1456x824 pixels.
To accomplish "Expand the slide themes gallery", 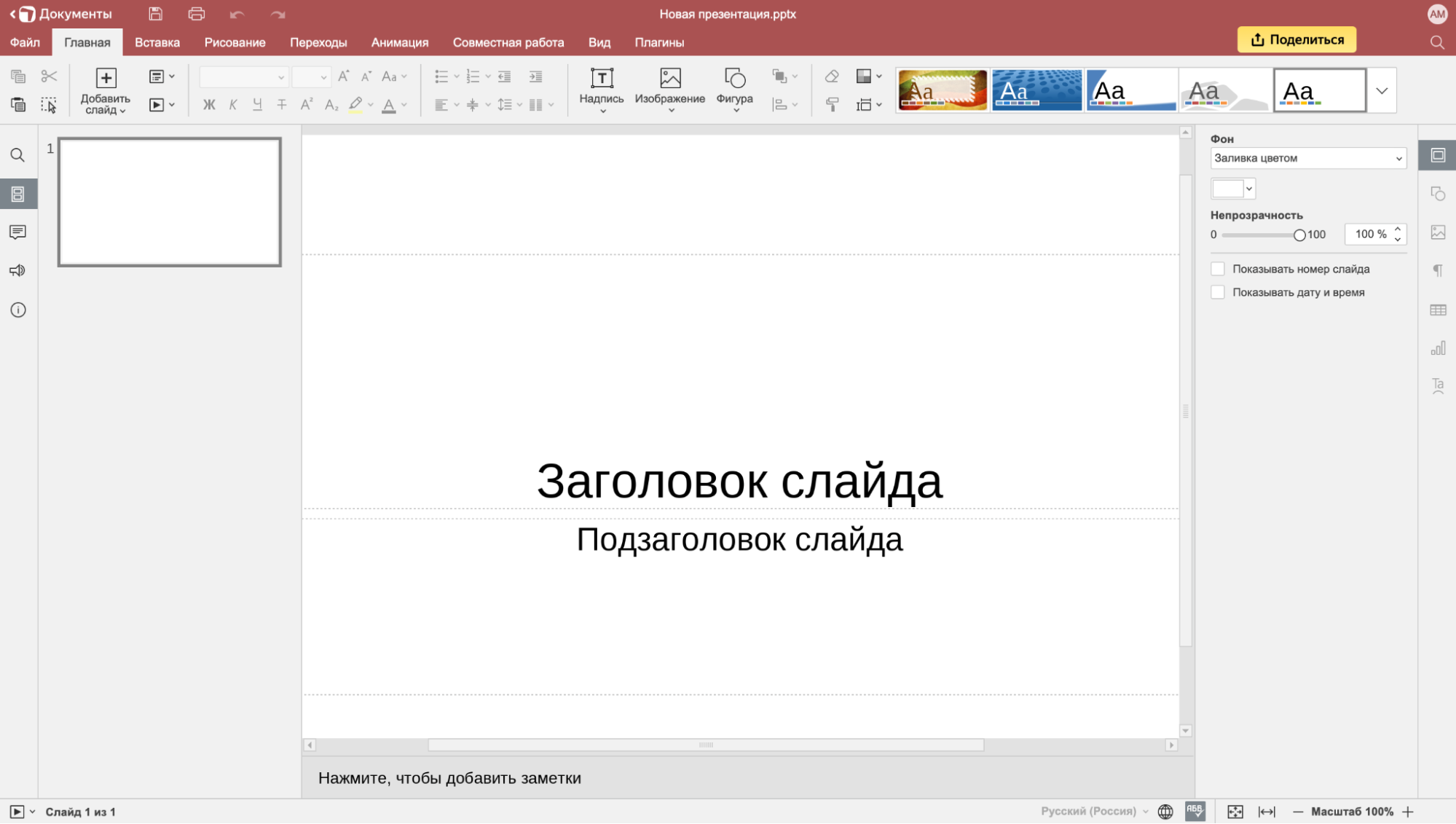I will click(x=1382, y=91).
